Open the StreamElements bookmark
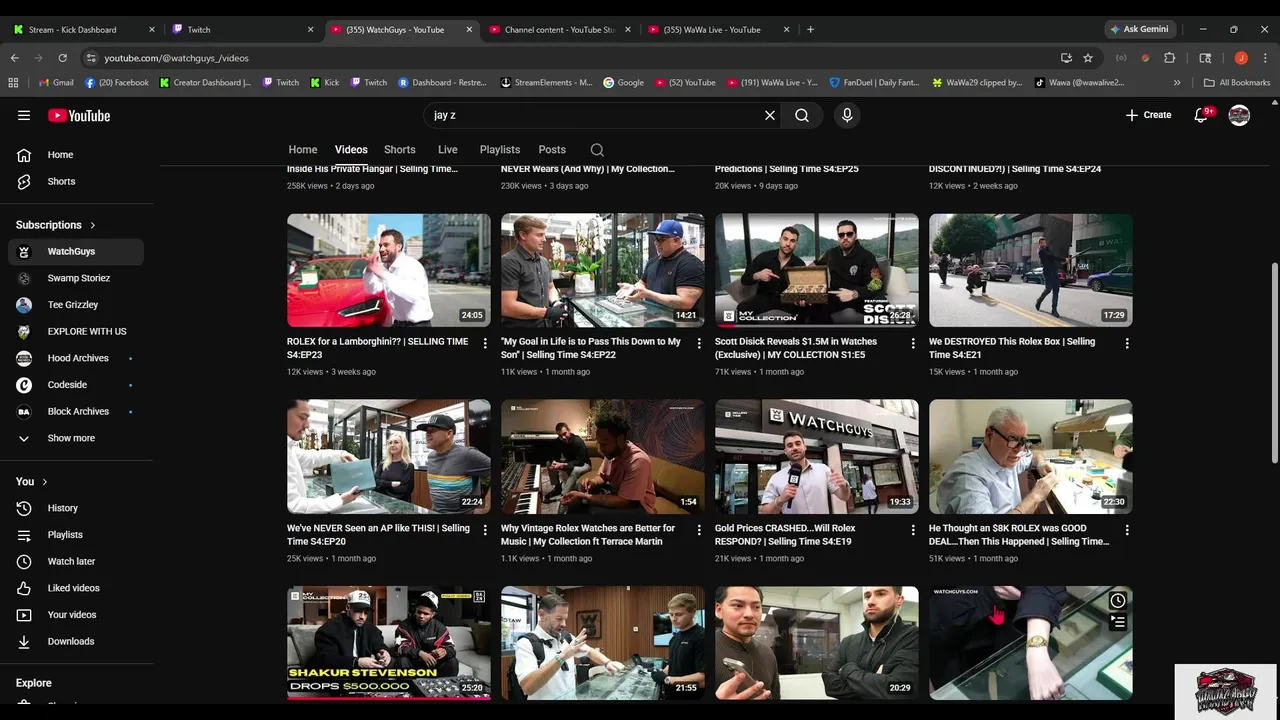Screen dimensions: 1280x720 (547, 82)
